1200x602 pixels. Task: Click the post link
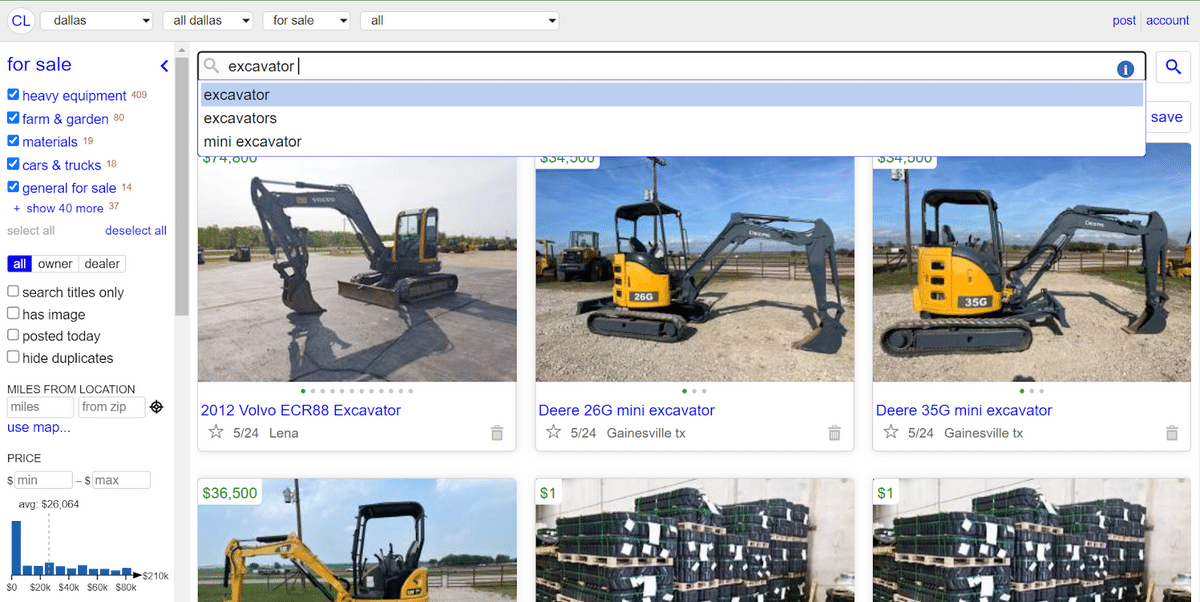point(1124,20)
